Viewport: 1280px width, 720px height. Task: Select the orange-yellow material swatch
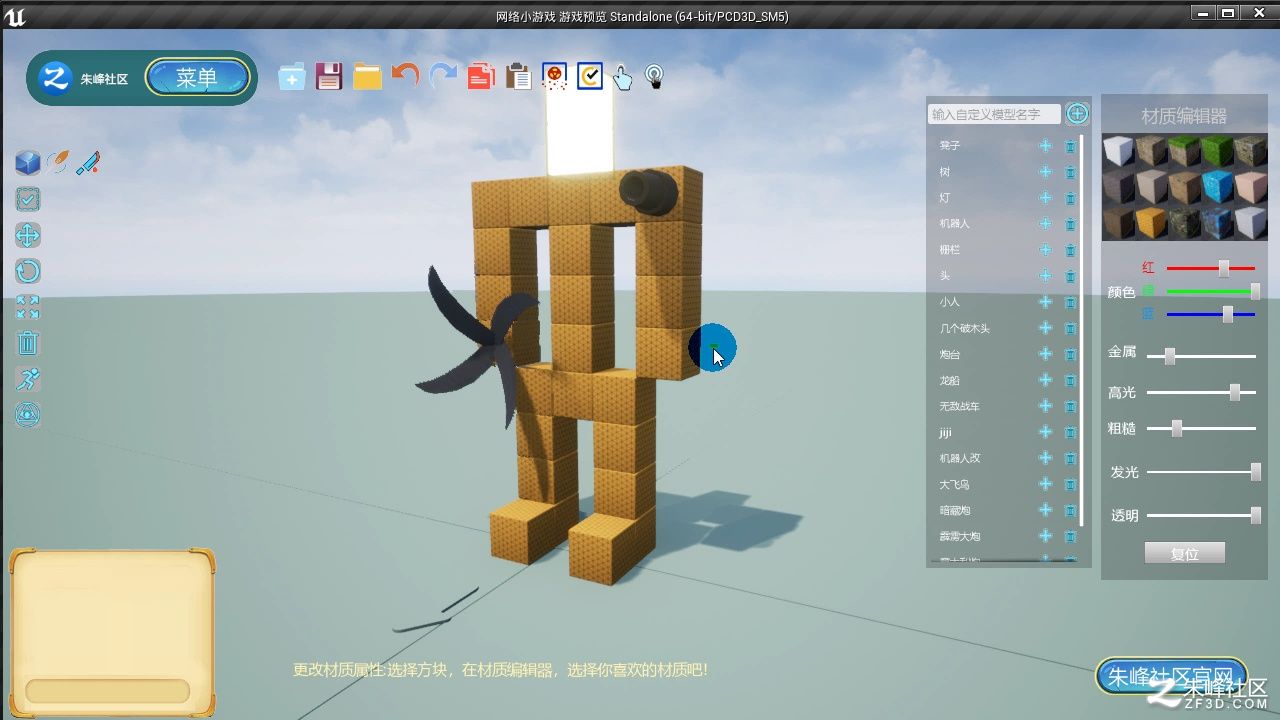pyautogui.click(x=1152, y=221)
